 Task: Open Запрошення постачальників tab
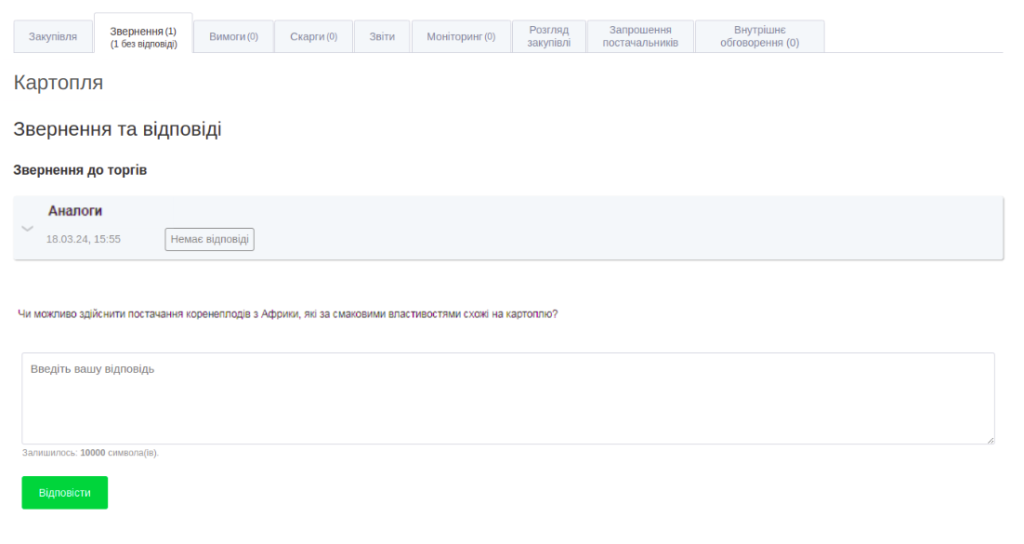640,37
